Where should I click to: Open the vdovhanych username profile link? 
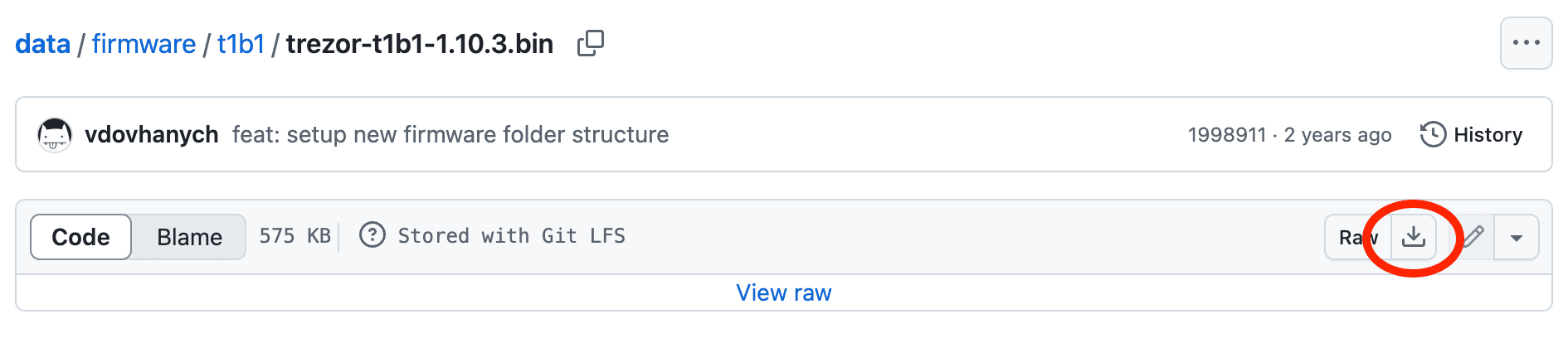click(151, 134)
